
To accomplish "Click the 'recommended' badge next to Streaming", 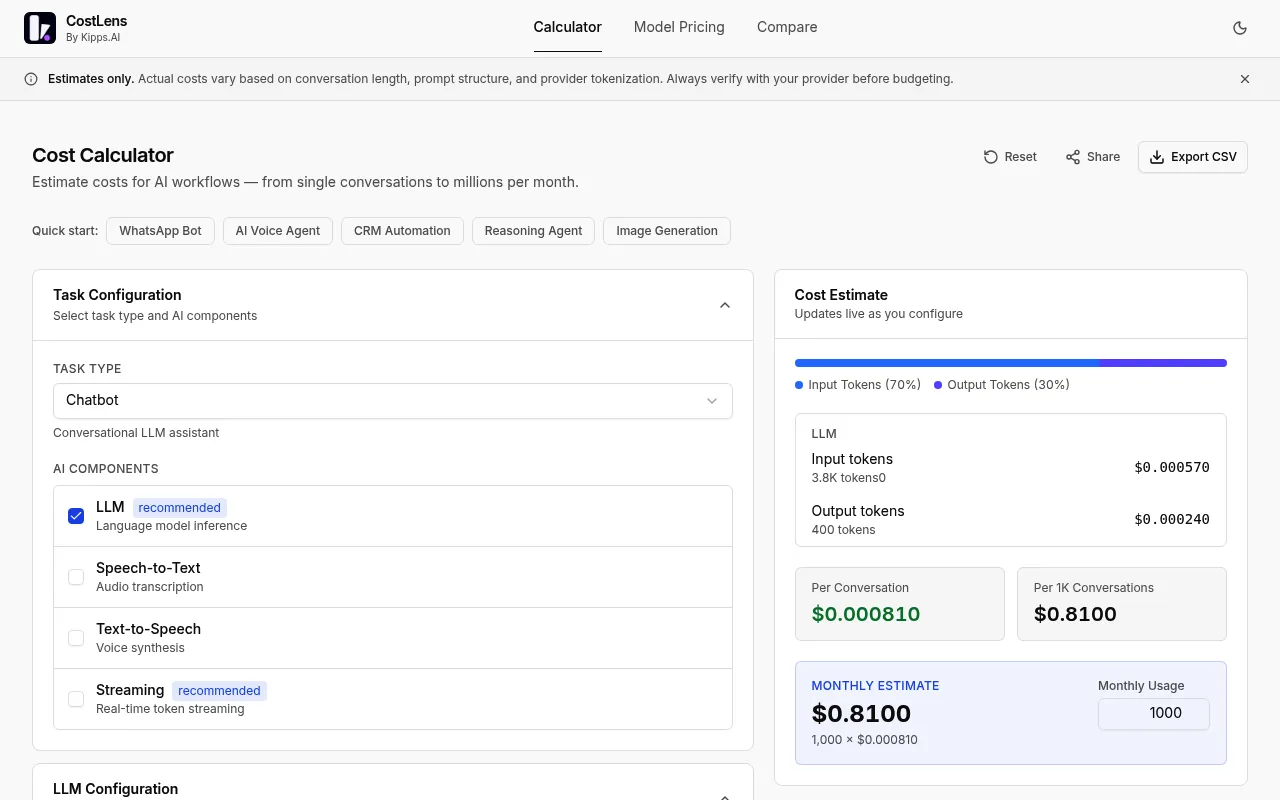I will pyautogui.click(x=219, y=691).
